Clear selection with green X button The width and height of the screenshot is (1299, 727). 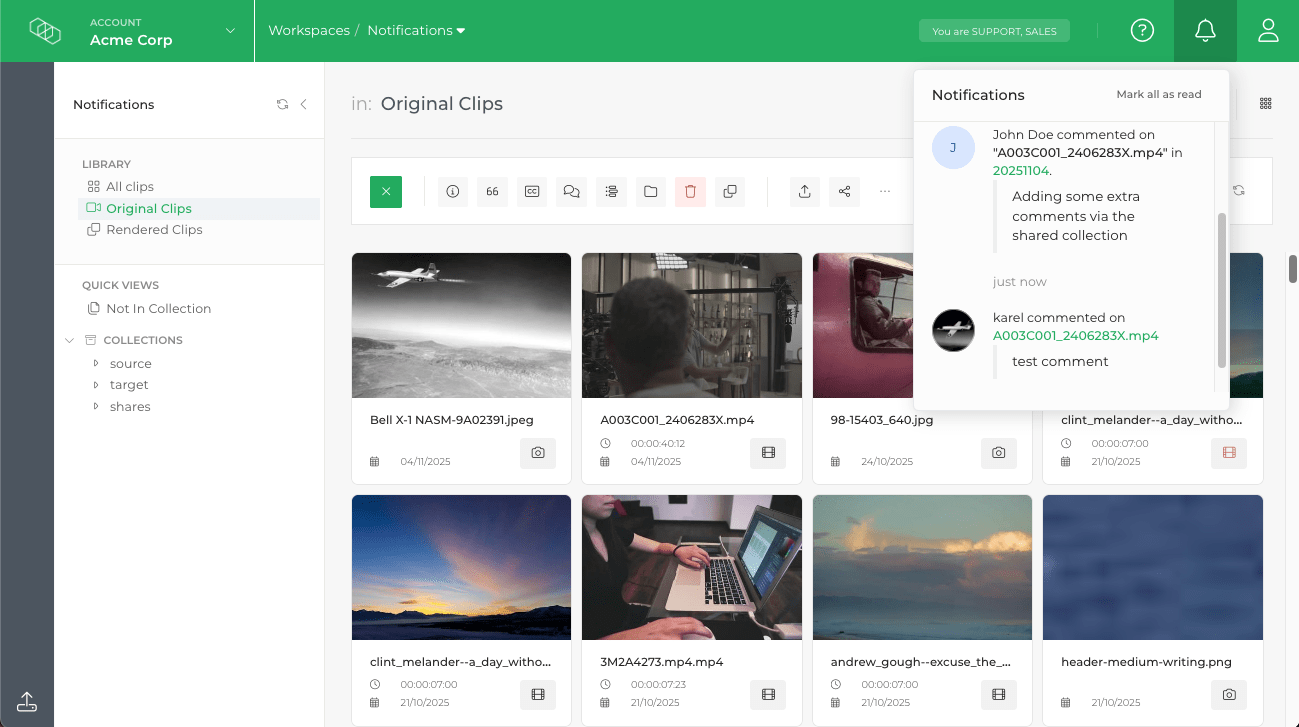[386, 191]
